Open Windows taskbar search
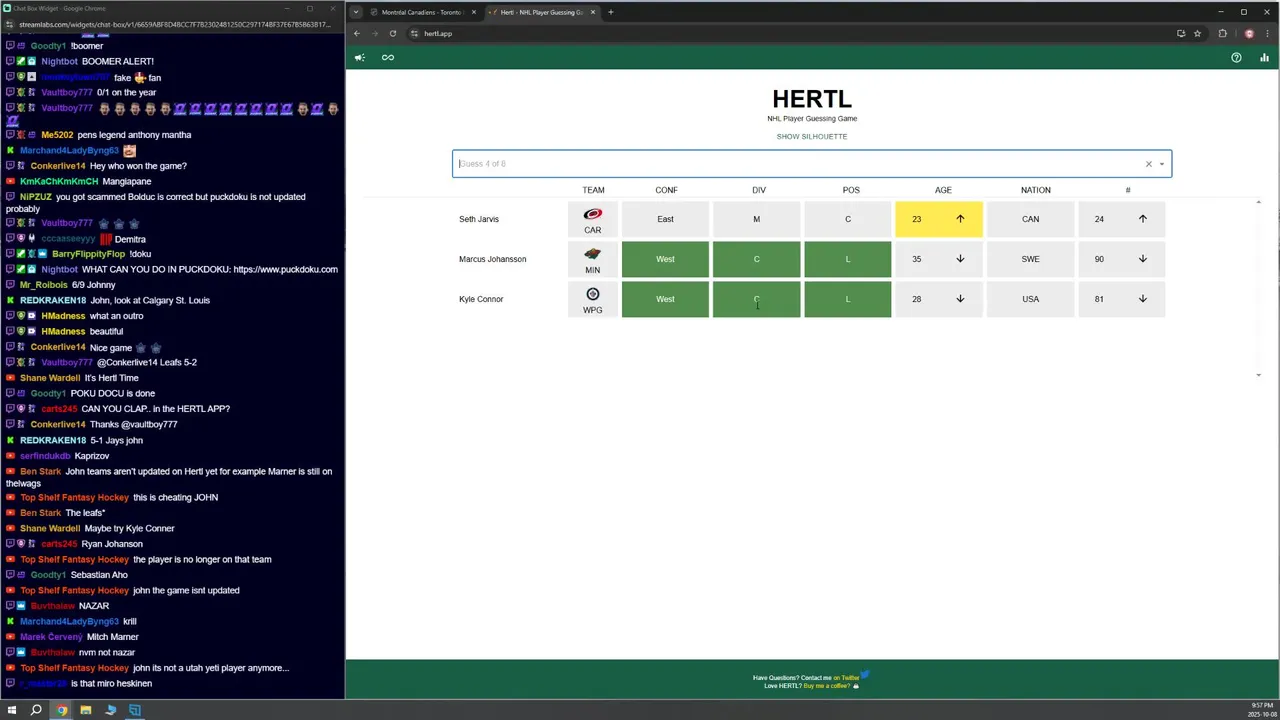Screen dimensions: 1280x720 [36, 710]
